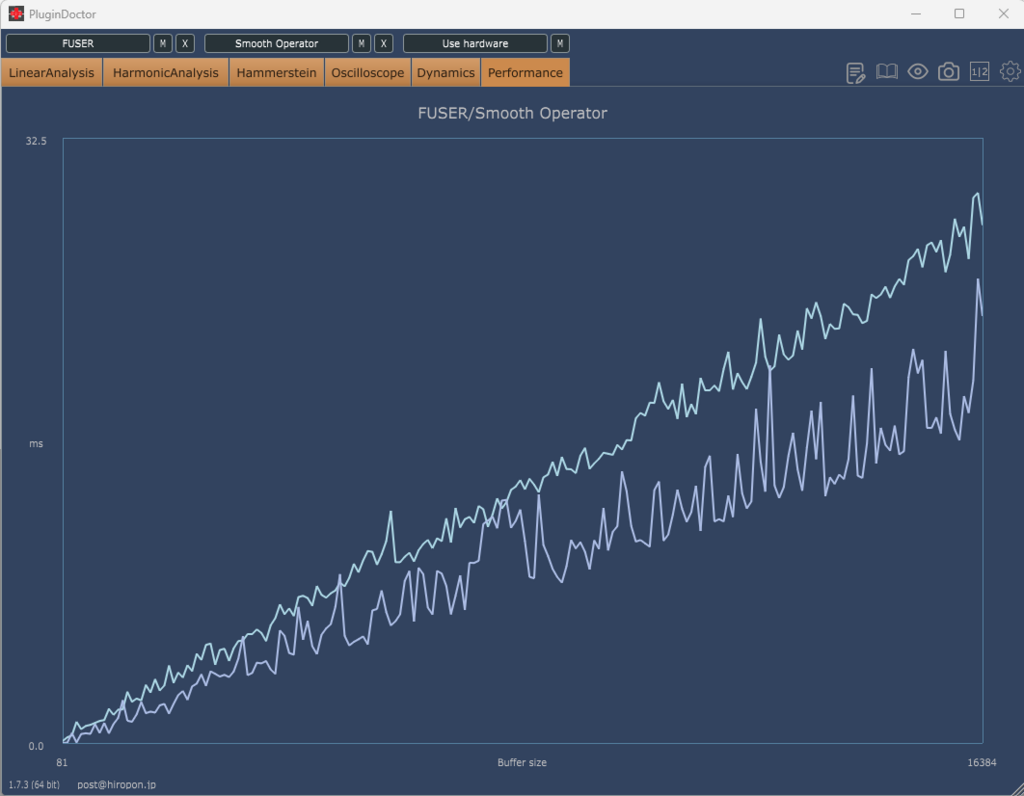Viewport: 1024px width, 796px height.
Task: Switch to LinearAnalysis tab
Action: coord(52,72)
